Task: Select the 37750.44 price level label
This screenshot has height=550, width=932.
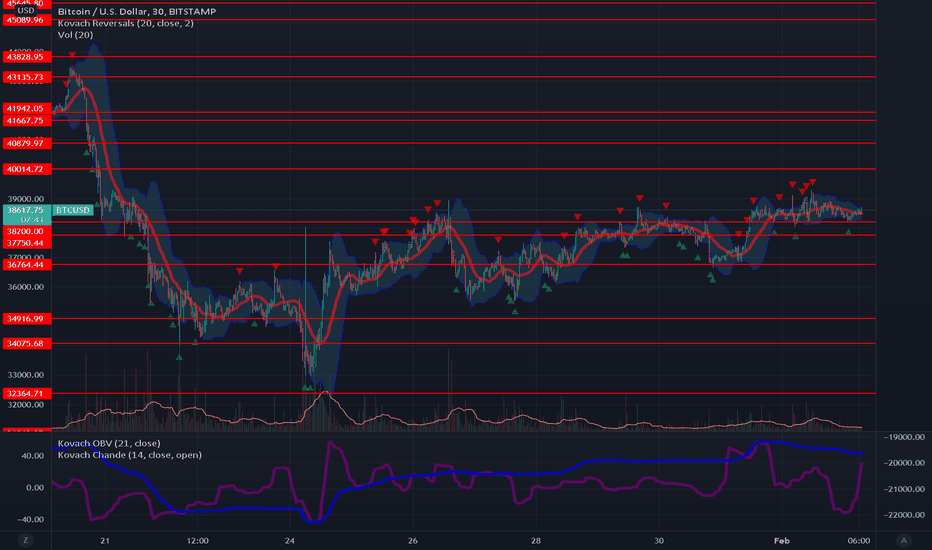Action: tap(27, 243)
